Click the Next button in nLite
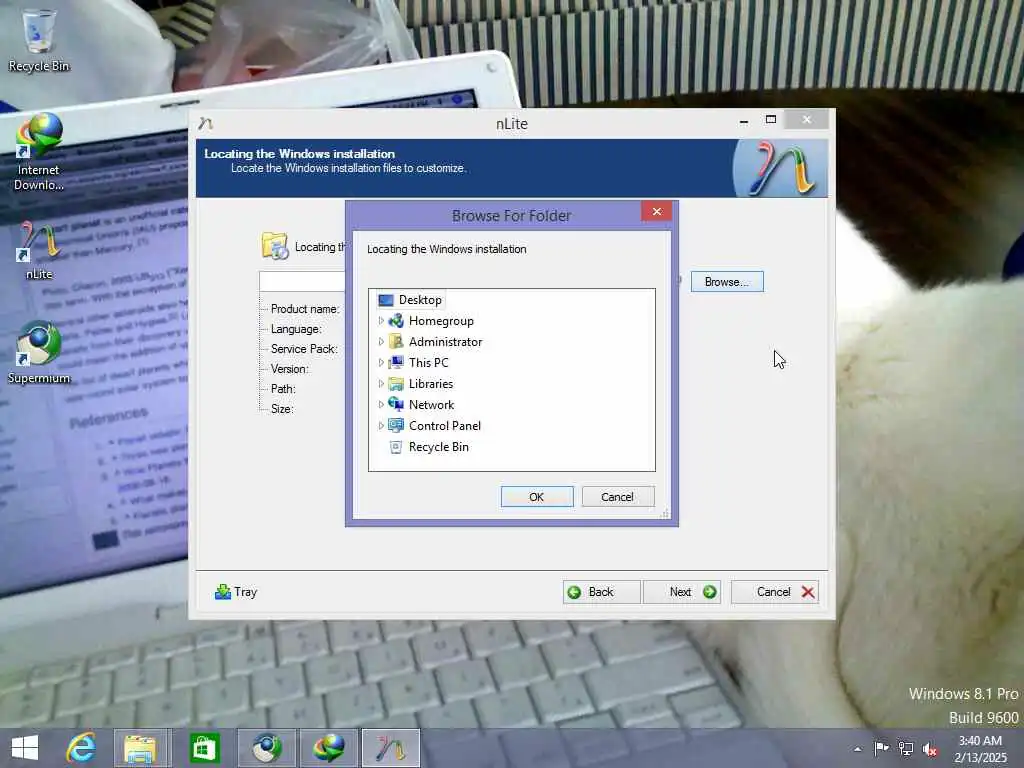This screenshot has height=768, width=1024. click(x=682, y=592)
